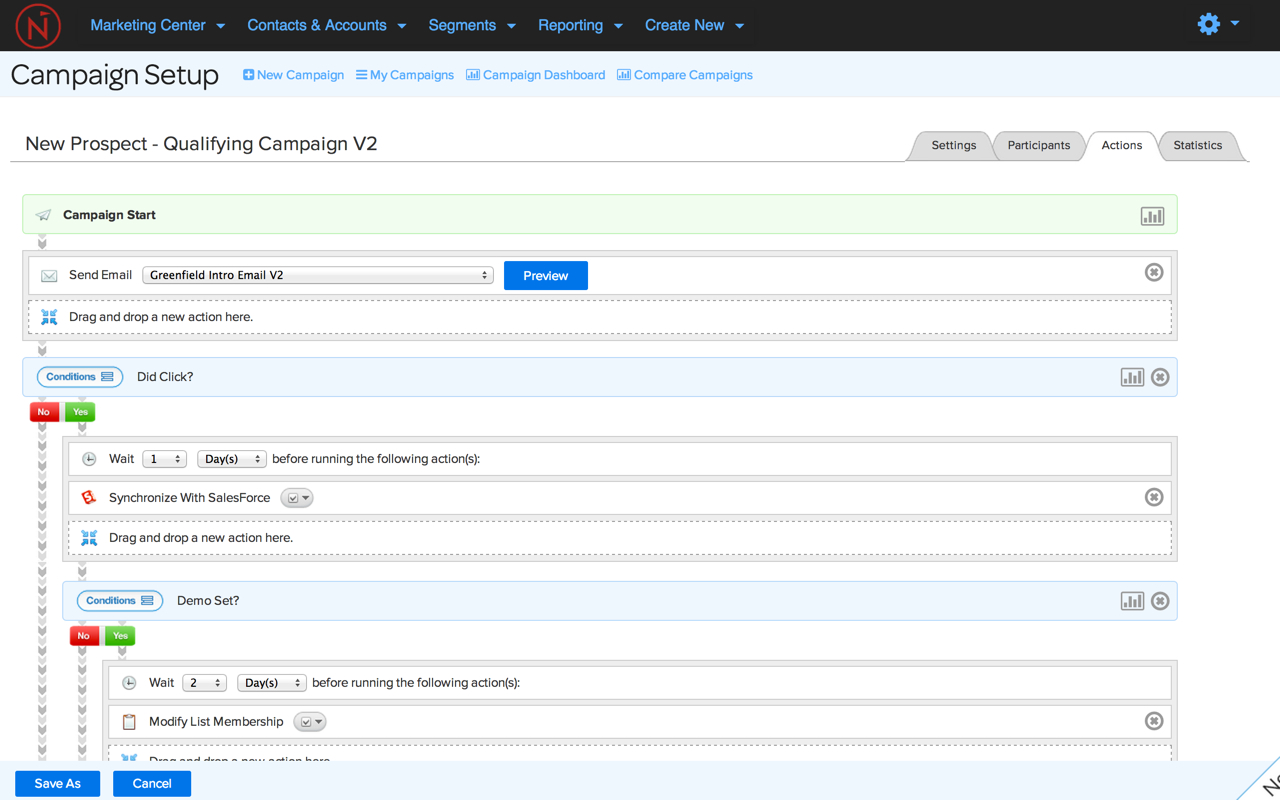Select the Yes branch under Did Click
Viewport: 1280px width, 800px height.
tap(80, 412)
